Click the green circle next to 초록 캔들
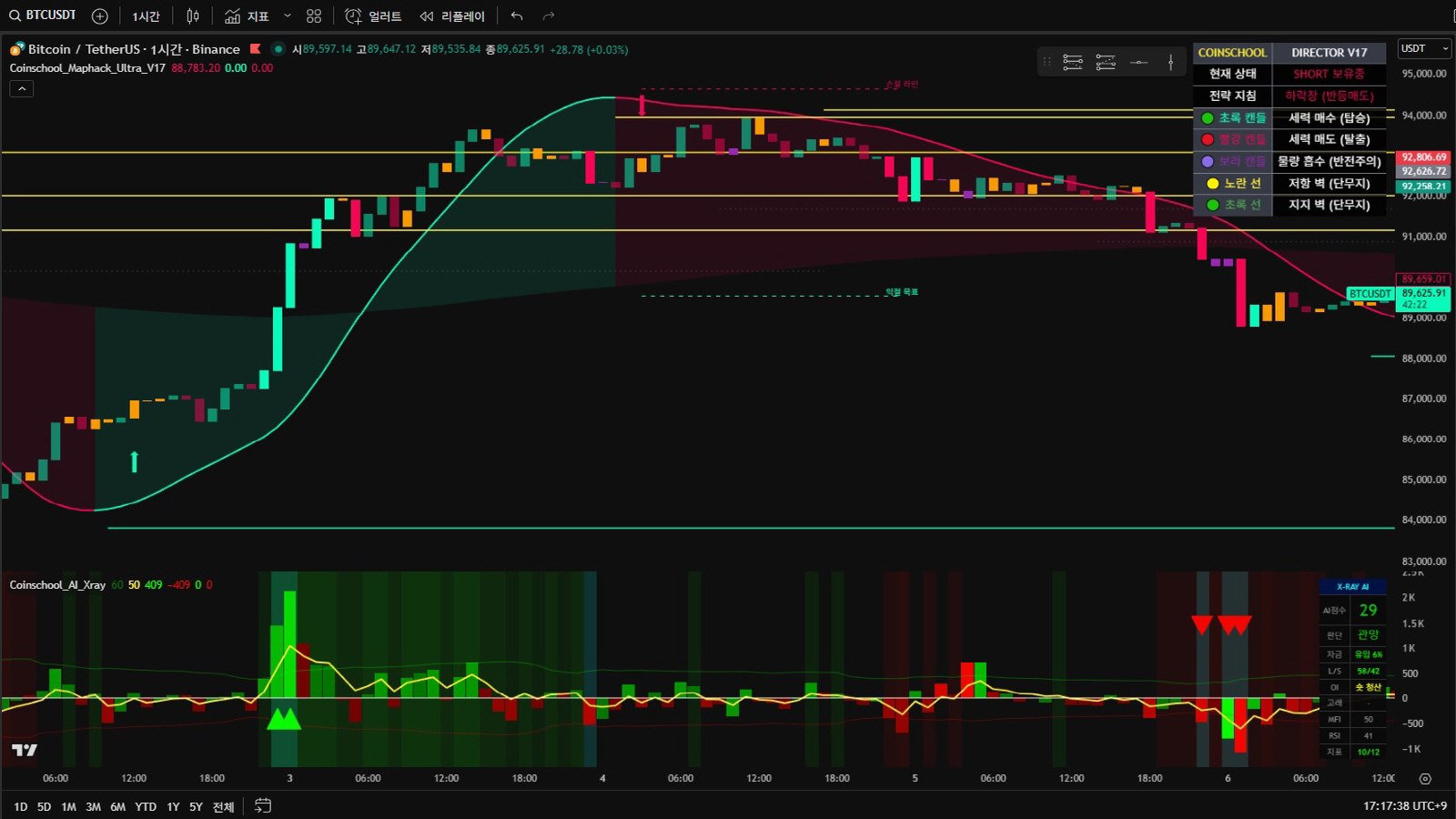 pos(1208,117)
